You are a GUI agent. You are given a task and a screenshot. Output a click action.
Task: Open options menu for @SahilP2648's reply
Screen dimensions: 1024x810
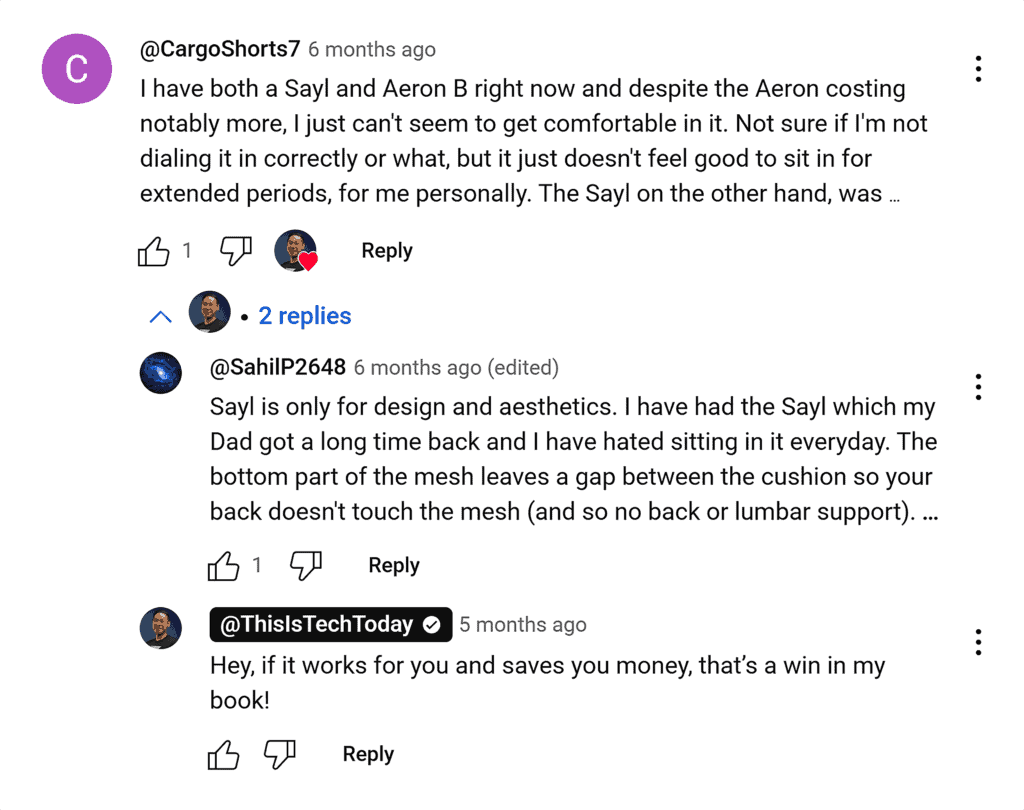(977, 387)
